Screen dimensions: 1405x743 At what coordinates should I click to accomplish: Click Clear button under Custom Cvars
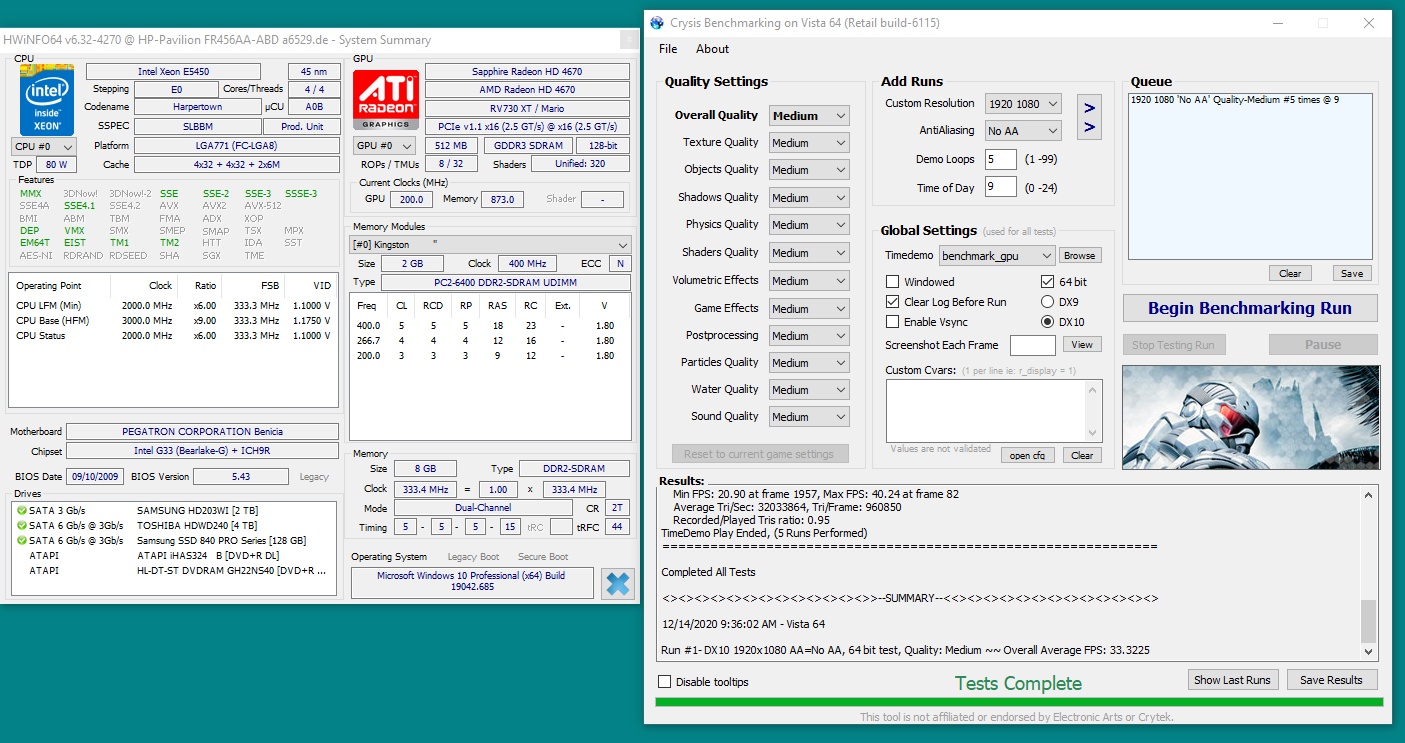pyautogui.click(x=1082, y=455)
